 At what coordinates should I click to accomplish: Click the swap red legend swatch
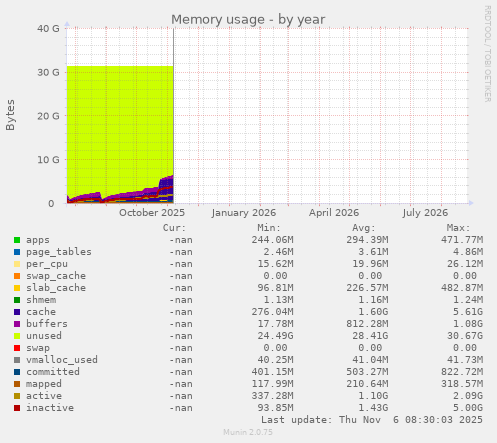coord(17,348)
